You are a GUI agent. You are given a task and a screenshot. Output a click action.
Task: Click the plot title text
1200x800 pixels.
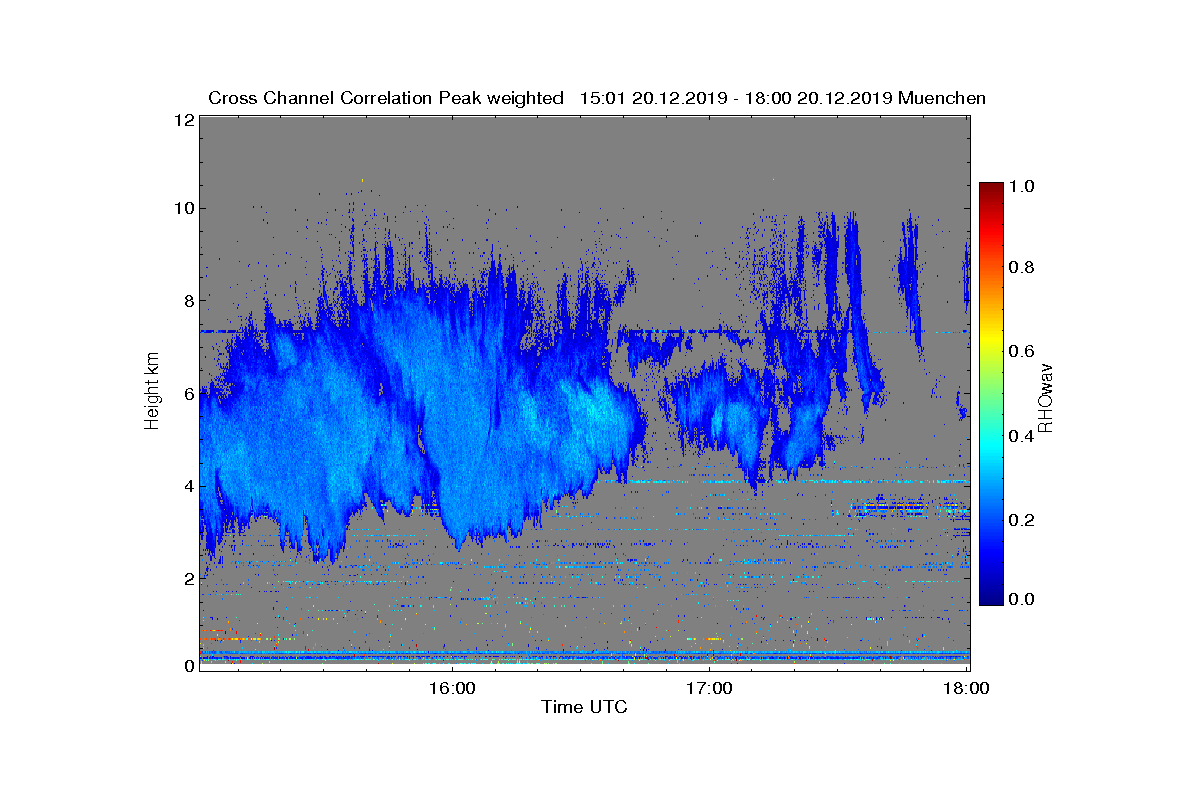pos(597,98)
